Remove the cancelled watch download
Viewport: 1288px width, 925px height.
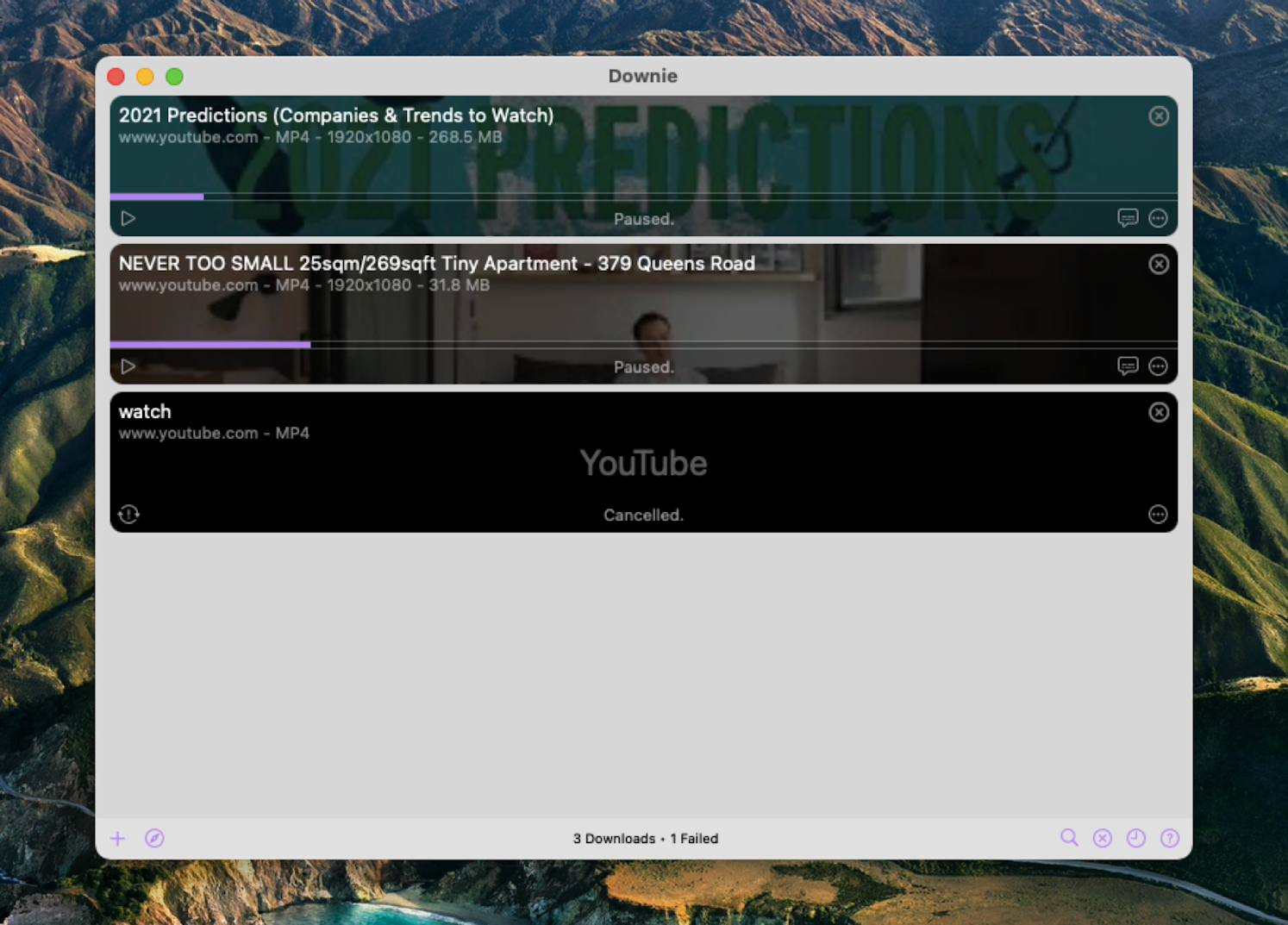[1159, 412]
